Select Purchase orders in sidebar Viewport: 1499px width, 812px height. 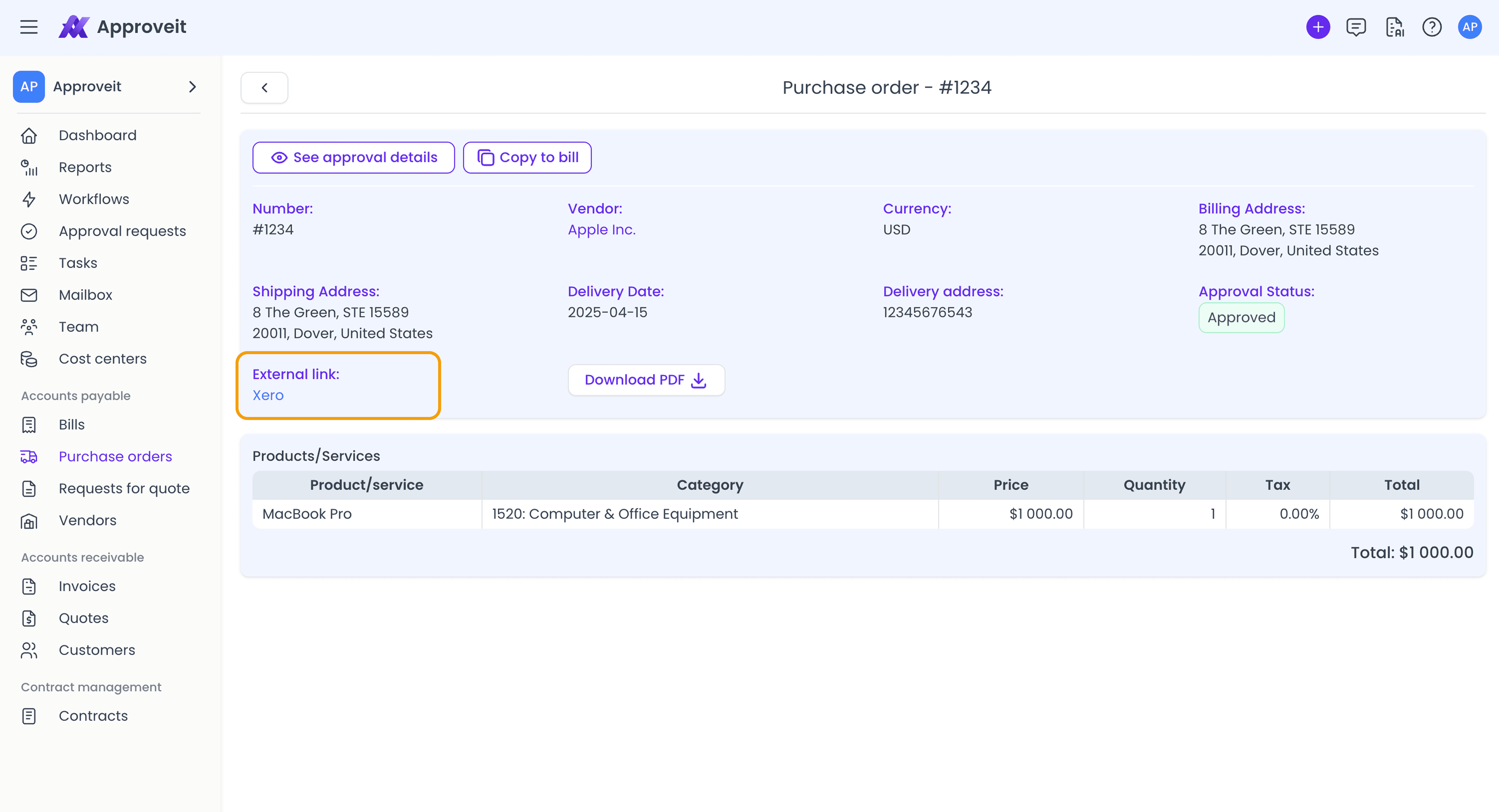pos(115,457)
